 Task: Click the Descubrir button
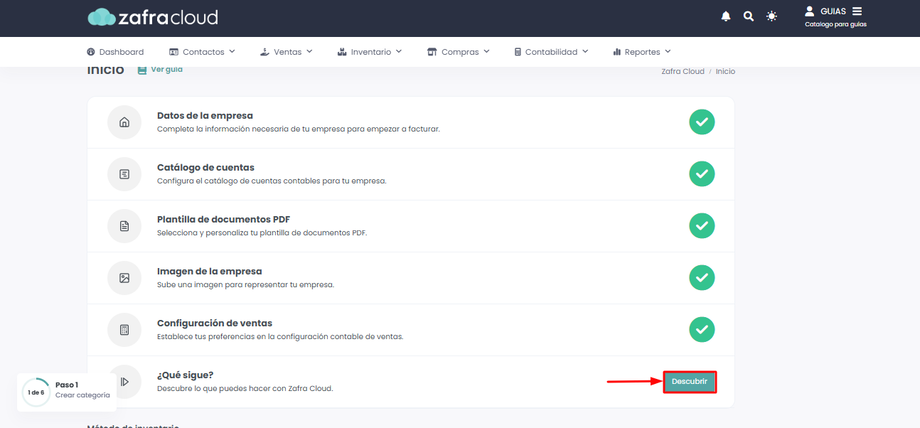point(690,382)
